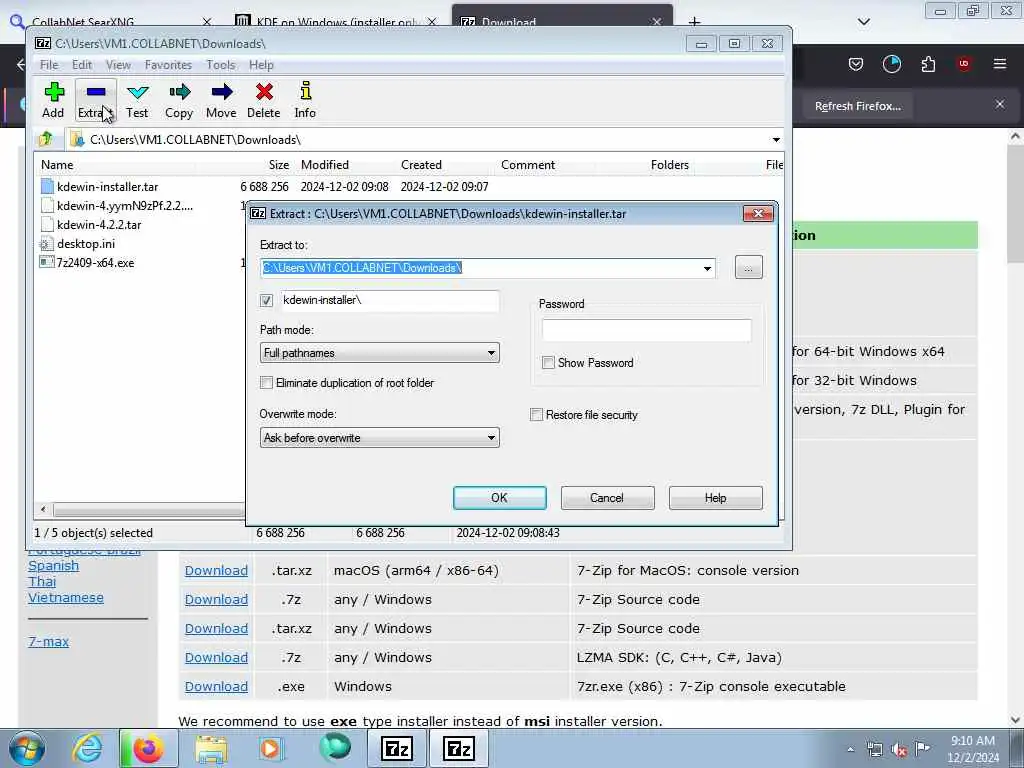The image size is (1024, 768).
Task: Select kdewin-4.2.2.tar in file list
Action: (x=99, y=225)
